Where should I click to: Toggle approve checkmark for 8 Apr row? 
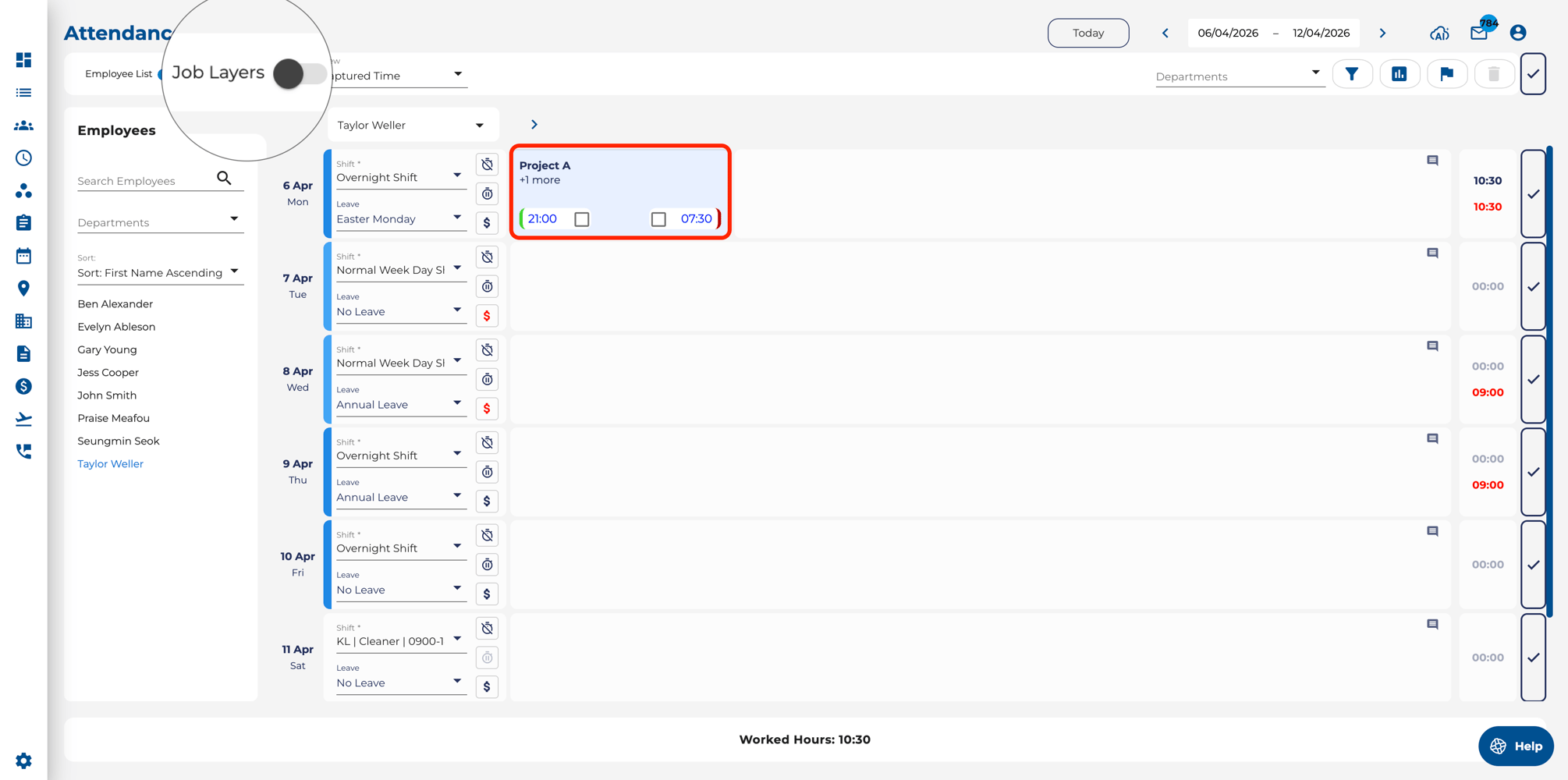(x=1533, y=379)
